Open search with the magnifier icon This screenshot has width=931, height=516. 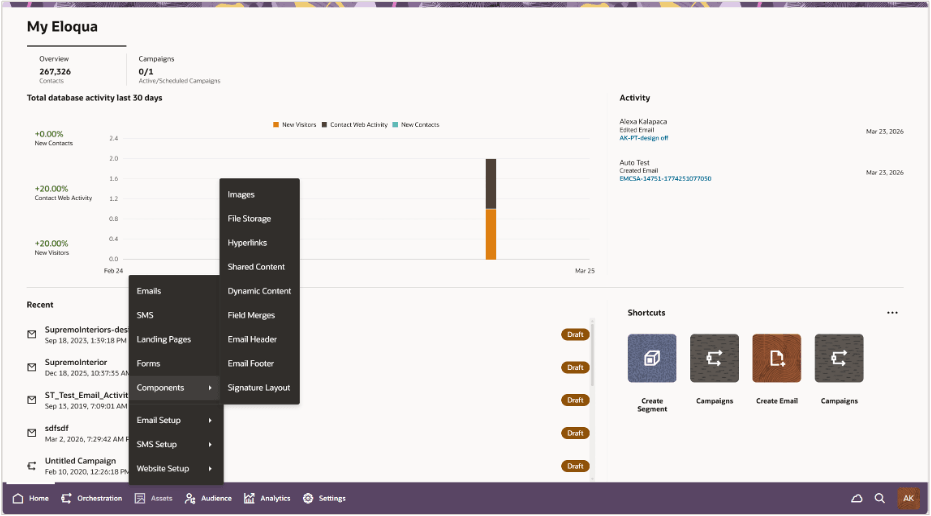pos(879,498)
